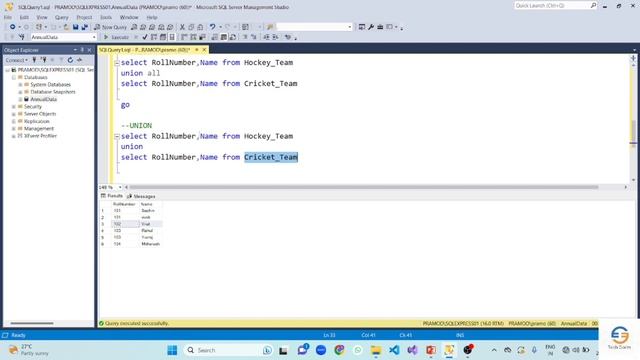Click the Navigate Backward circle arrow icon

(13, 27)
